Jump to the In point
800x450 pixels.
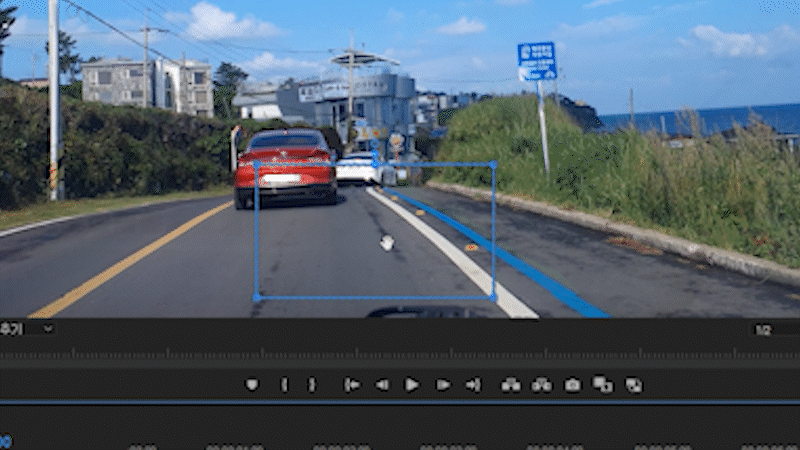click(x=352, y=385)
